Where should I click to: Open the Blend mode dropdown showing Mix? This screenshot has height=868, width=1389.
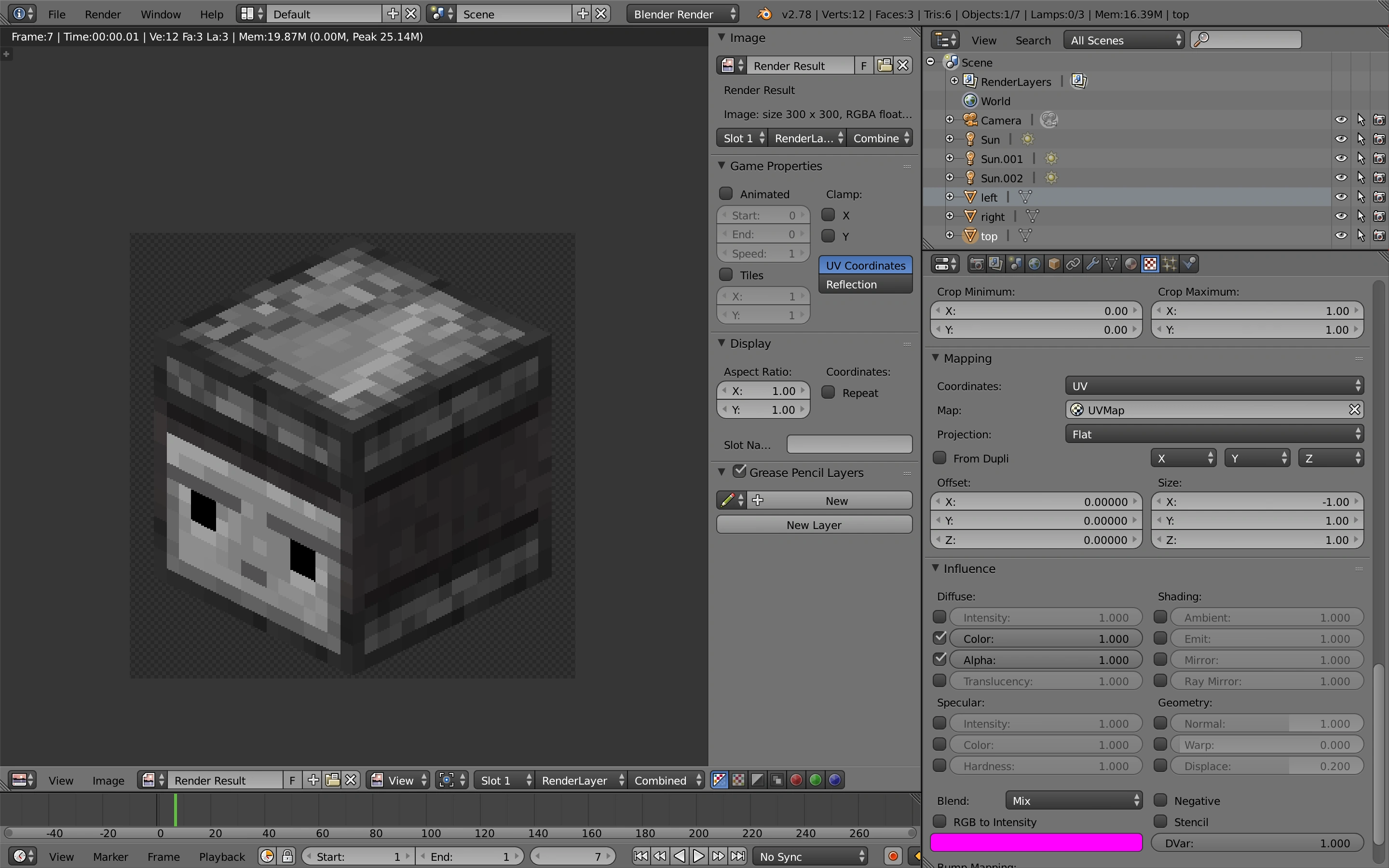coord(1073,800)
